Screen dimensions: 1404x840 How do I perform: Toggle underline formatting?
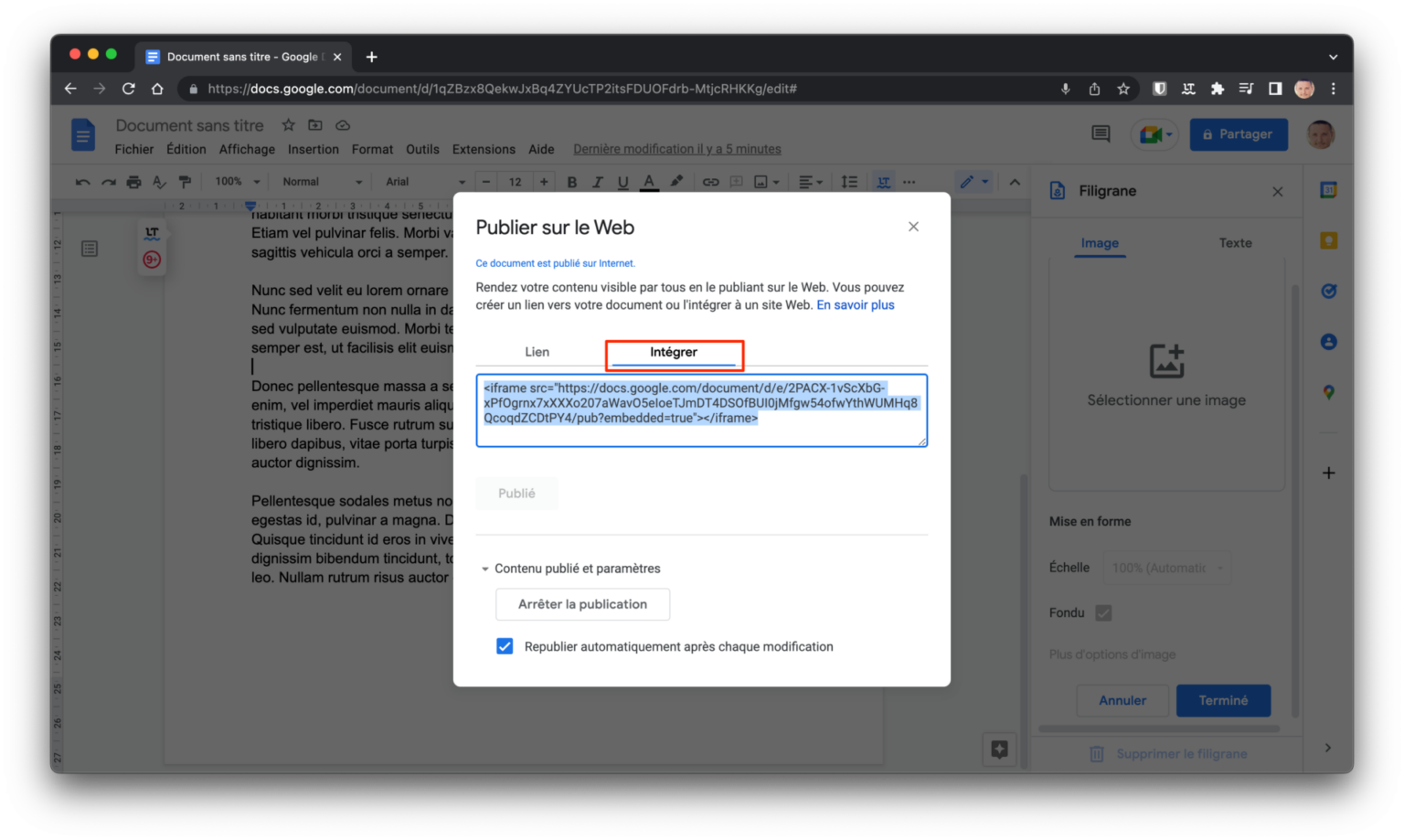pyautogui.click(x=622, y=181)
